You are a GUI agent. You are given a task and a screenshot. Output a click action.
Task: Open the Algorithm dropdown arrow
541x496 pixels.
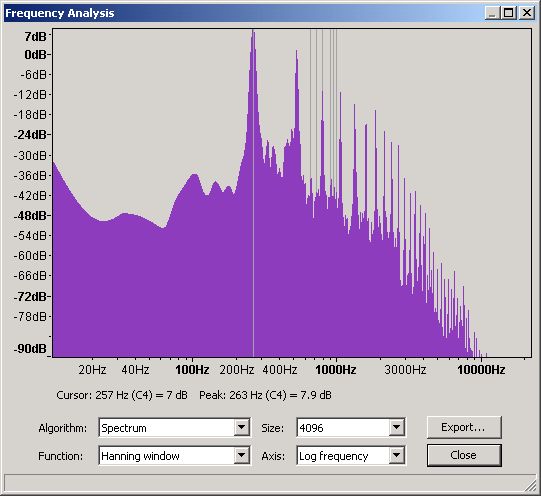[242, 428]
